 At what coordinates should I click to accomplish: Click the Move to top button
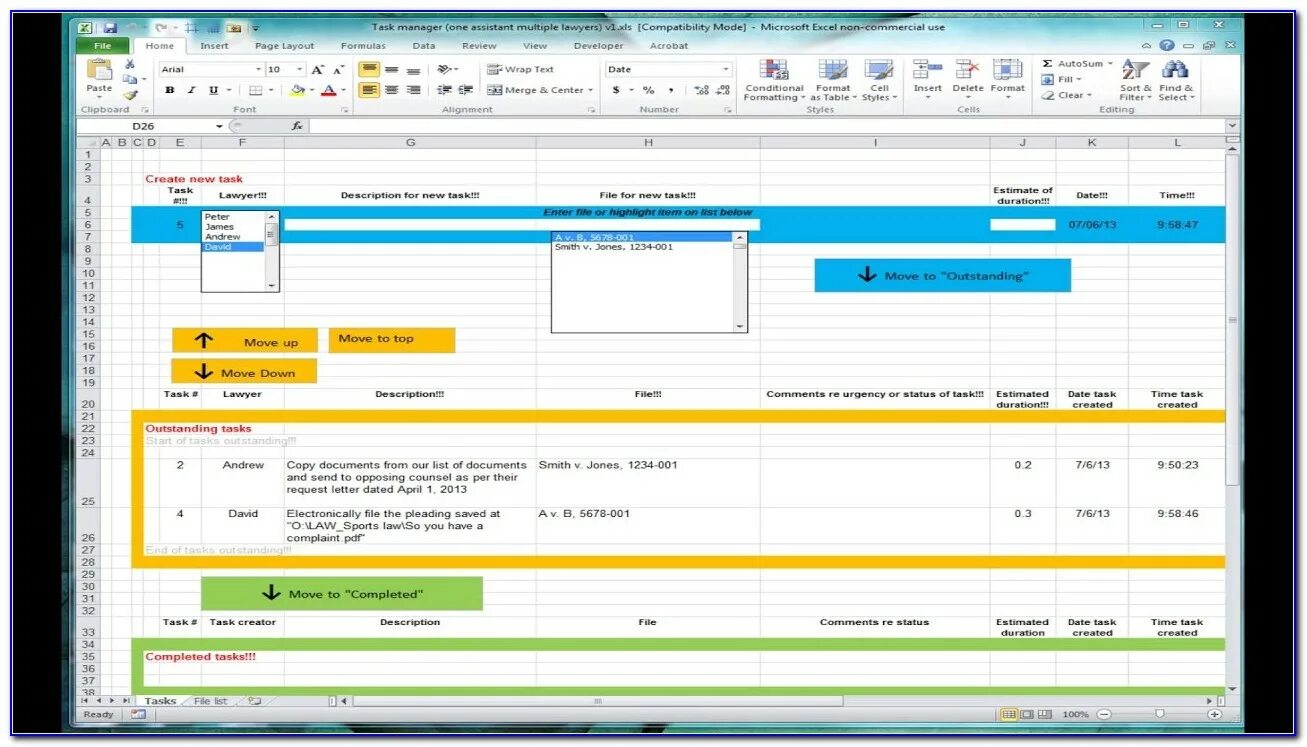pyautogui.click(x=391, y=340)
